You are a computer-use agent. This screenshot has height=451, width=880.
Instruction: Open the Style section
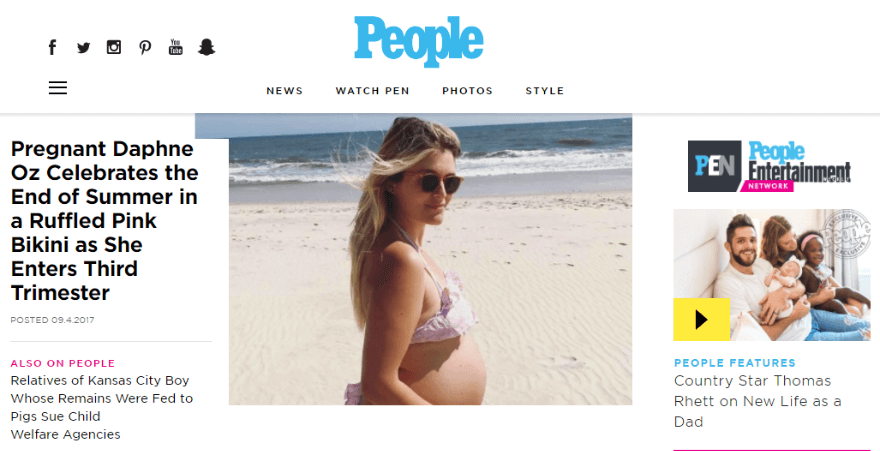coord(545,91)
